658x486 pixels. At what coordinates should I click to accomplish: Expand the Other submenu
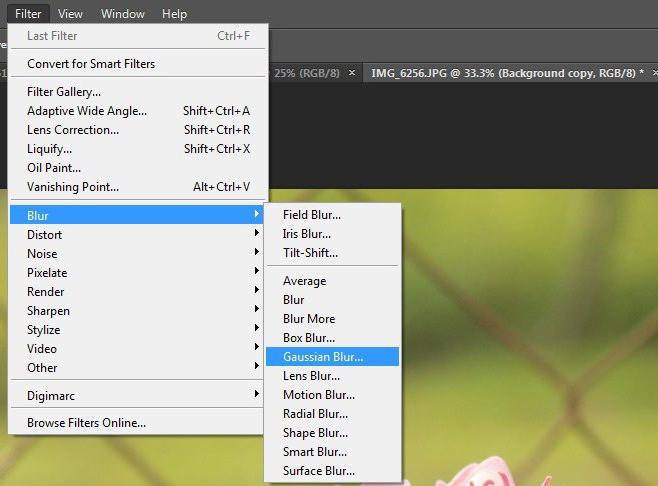(x=137, y=368)
